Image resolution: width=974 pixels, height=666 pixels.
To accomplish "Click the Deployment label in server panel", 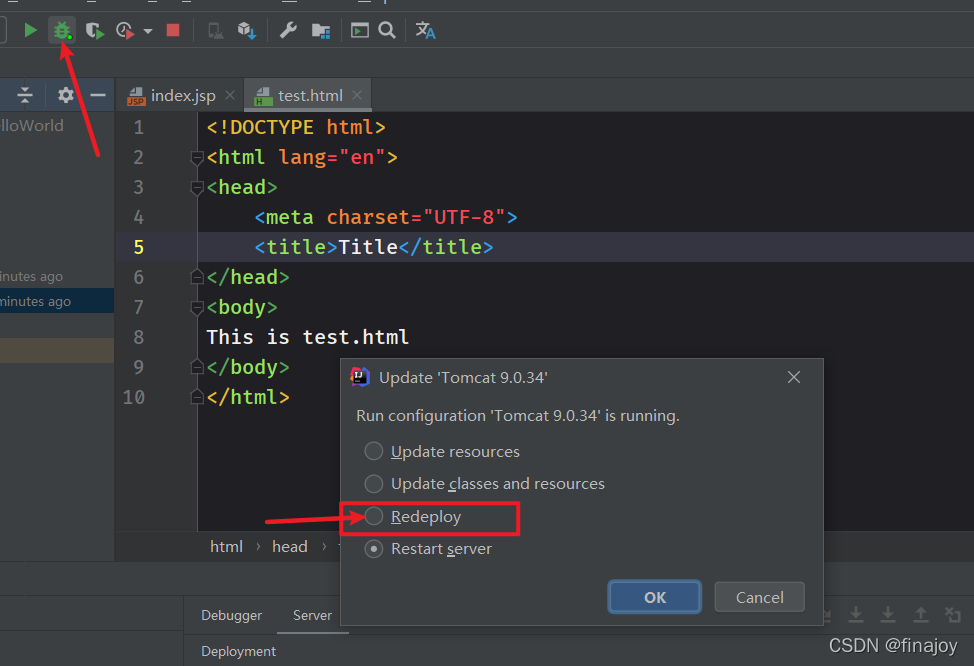I will pyautogui.click(x=239, y=651).
